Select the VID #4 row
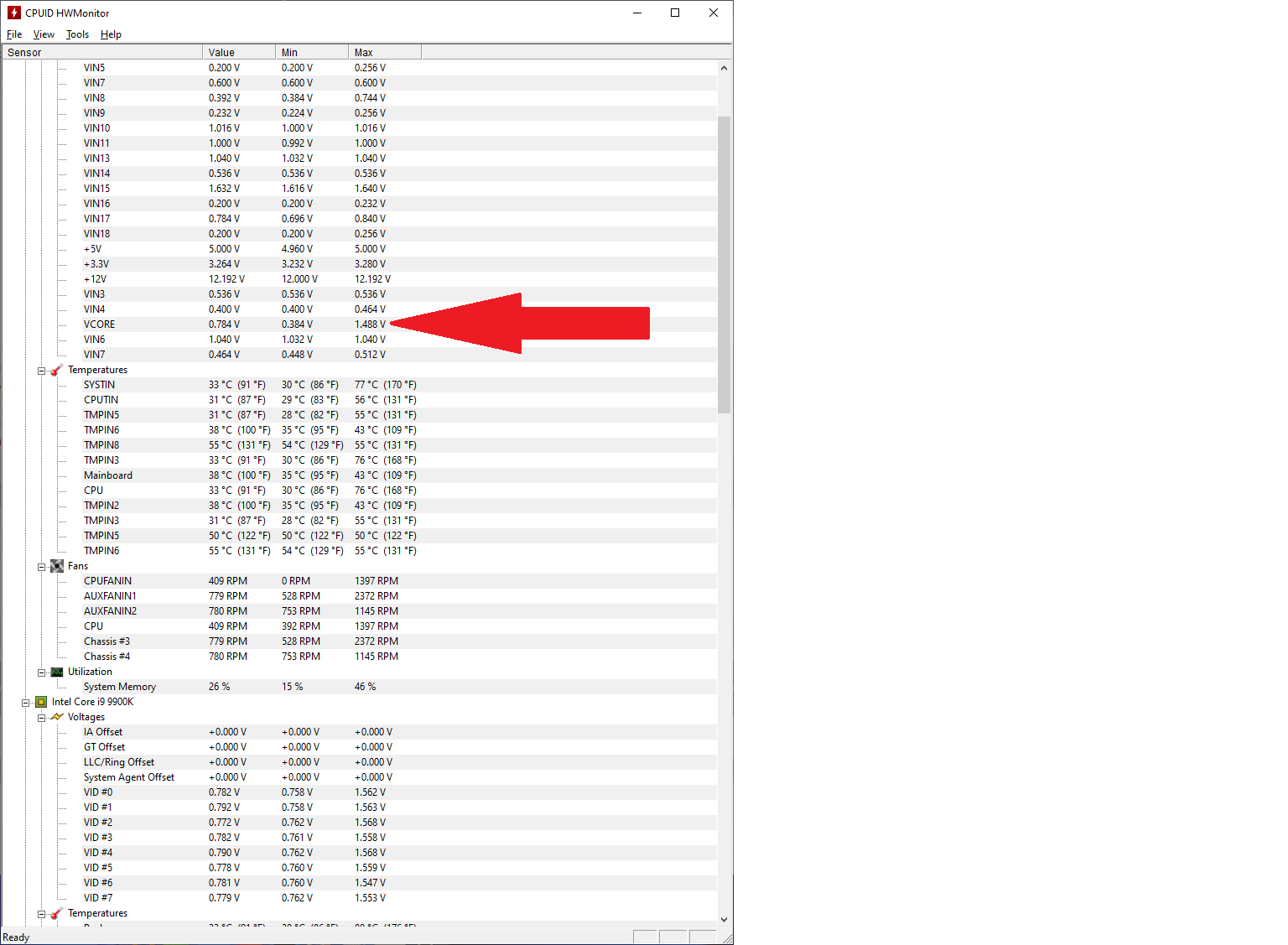The image size is (1288, 945). tap(359, 853)
